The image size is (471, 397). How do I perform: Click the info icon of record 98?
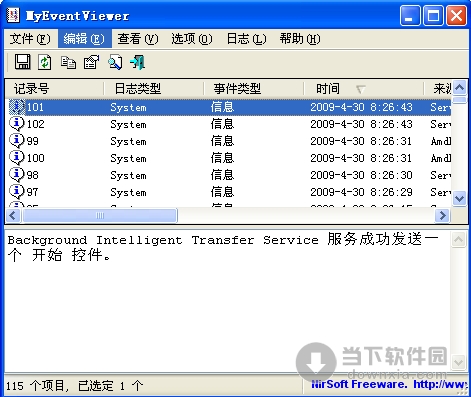pos(17,175)
